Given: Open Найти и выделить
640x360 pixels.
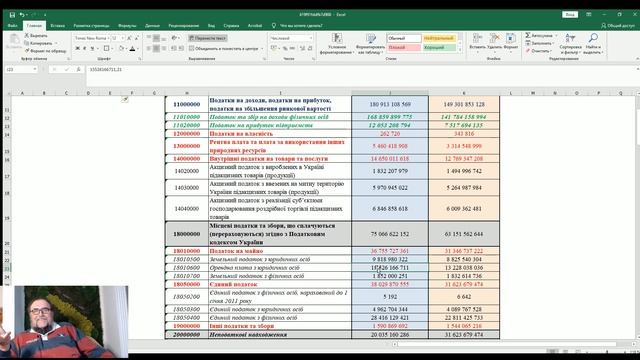Looking at the screenshot, I should pyautogui.click(x=593, y=44).
